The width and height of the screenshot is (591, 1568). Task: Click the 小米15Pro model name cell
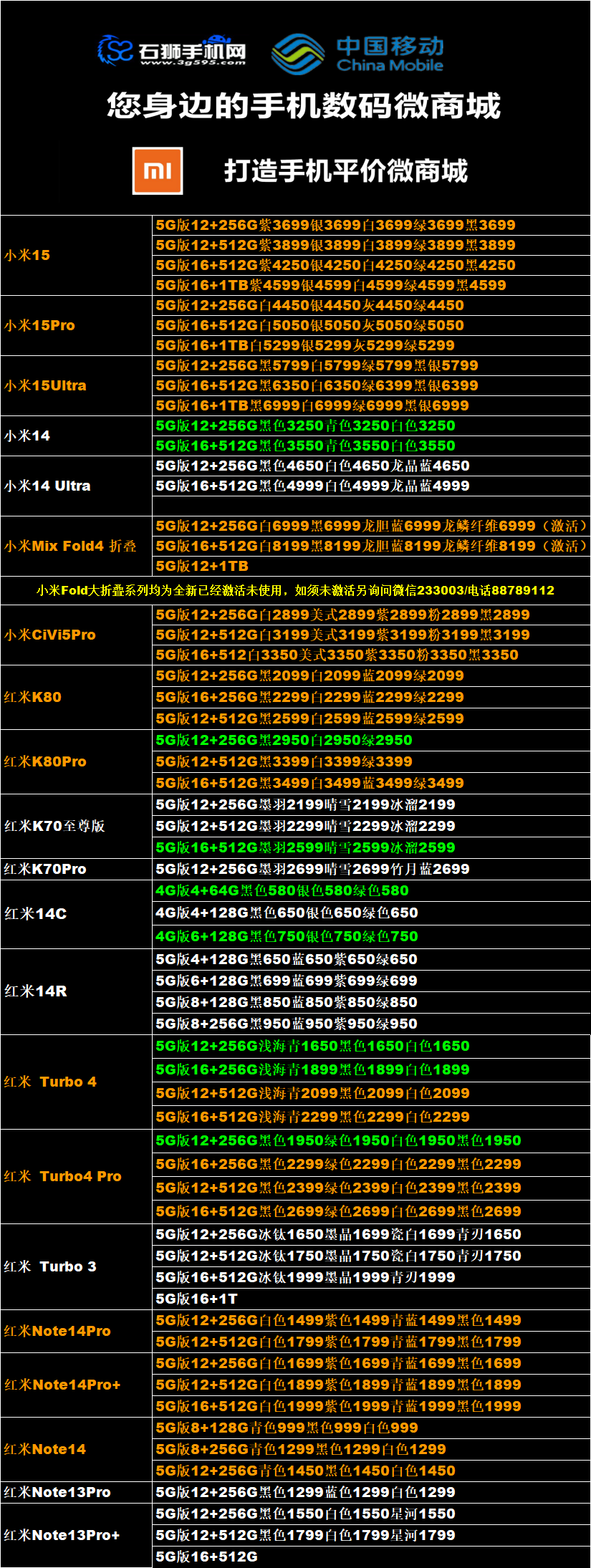77,325
